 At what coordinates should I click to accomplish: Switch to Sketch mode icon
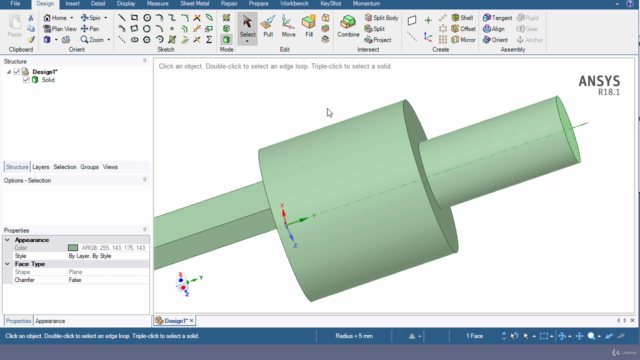pyautogui.click(x=226, y=18)
